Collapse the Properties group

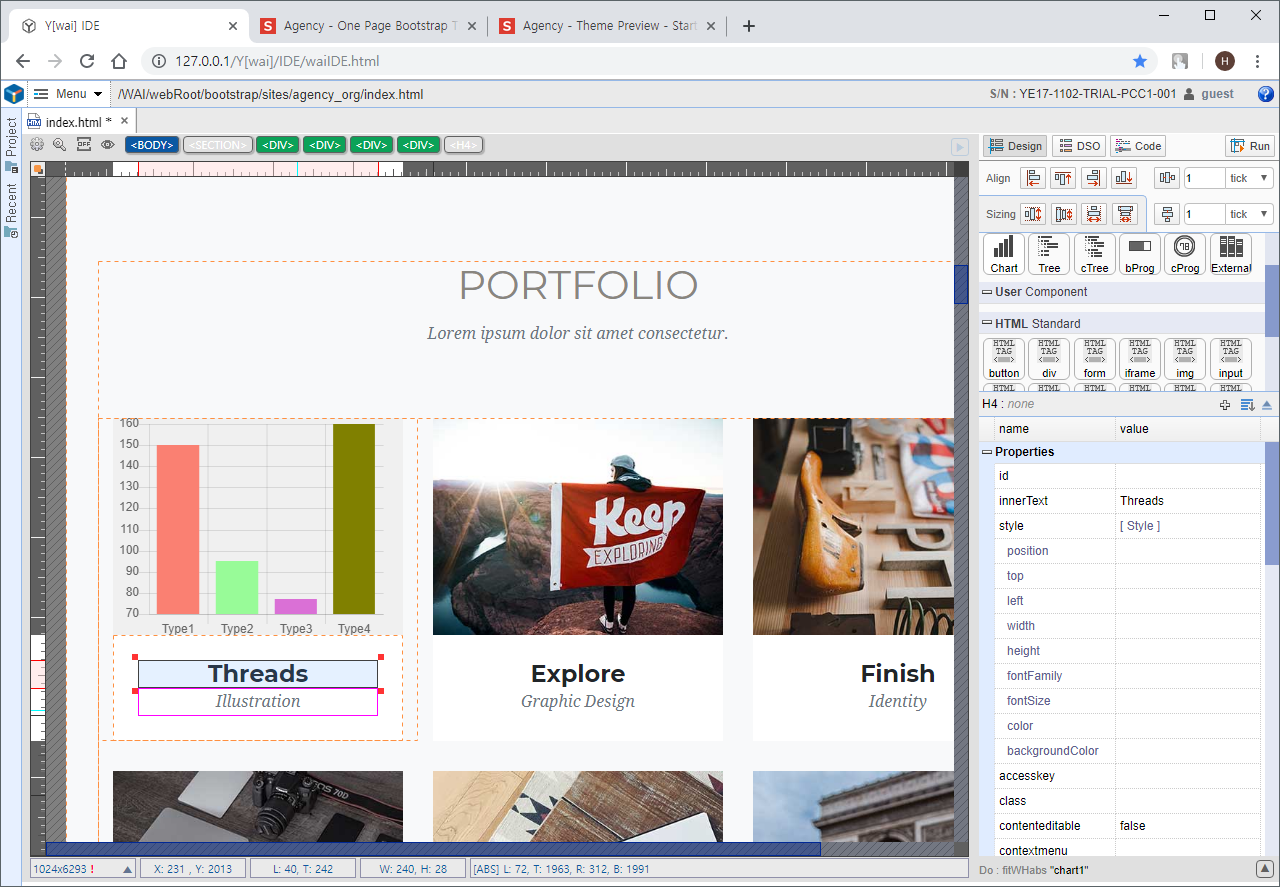pos(987,452)
